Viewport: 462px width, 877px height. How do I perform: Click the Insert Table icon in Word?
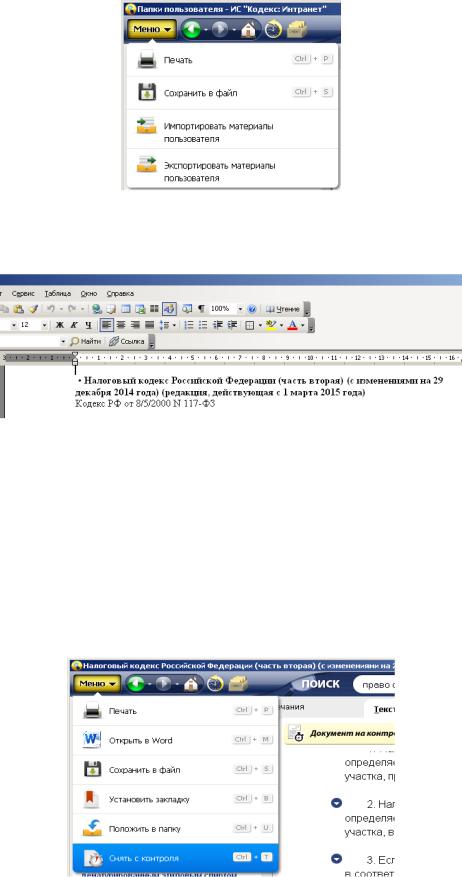125,309
